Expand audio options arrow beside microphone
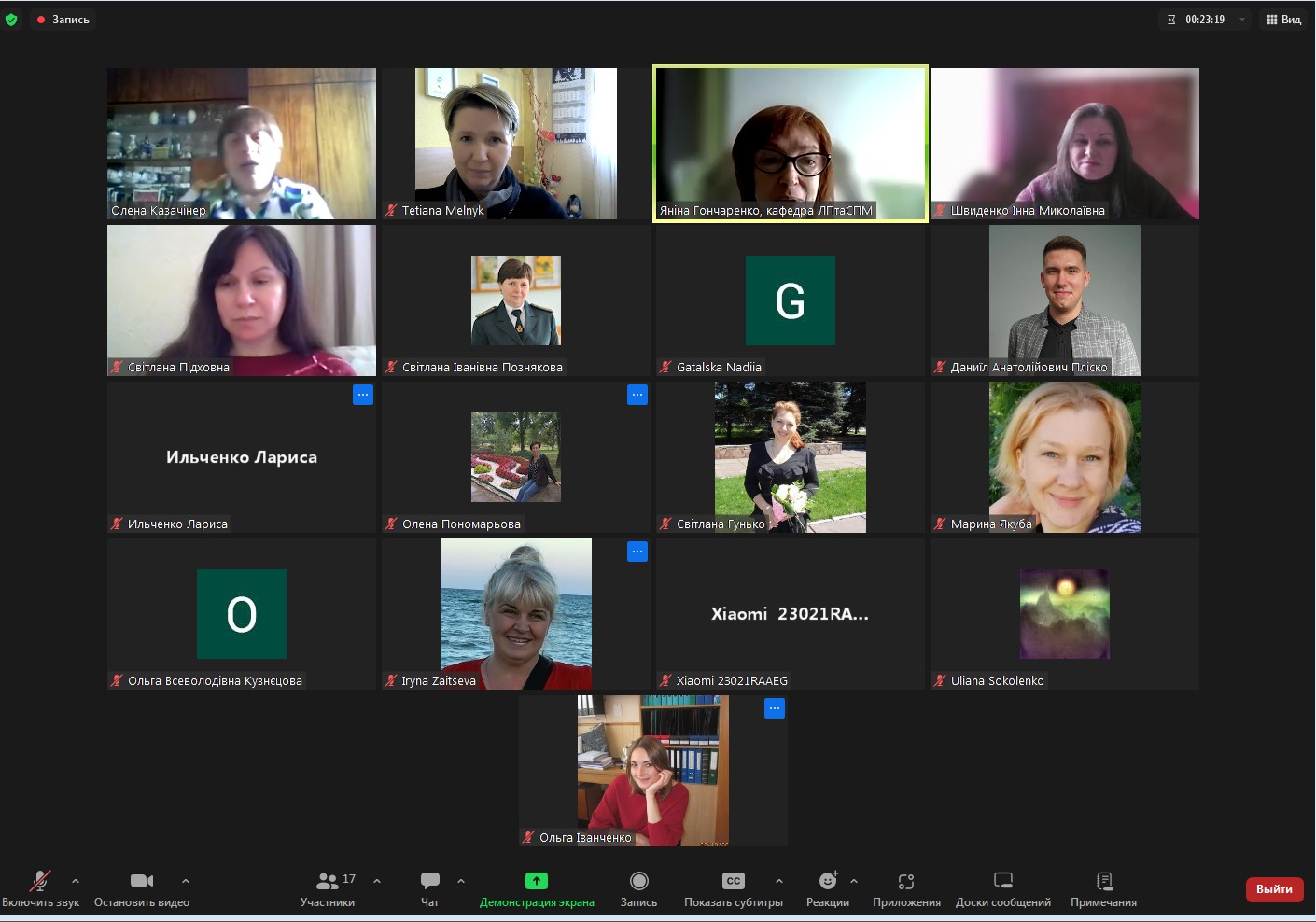 (76, 881)
